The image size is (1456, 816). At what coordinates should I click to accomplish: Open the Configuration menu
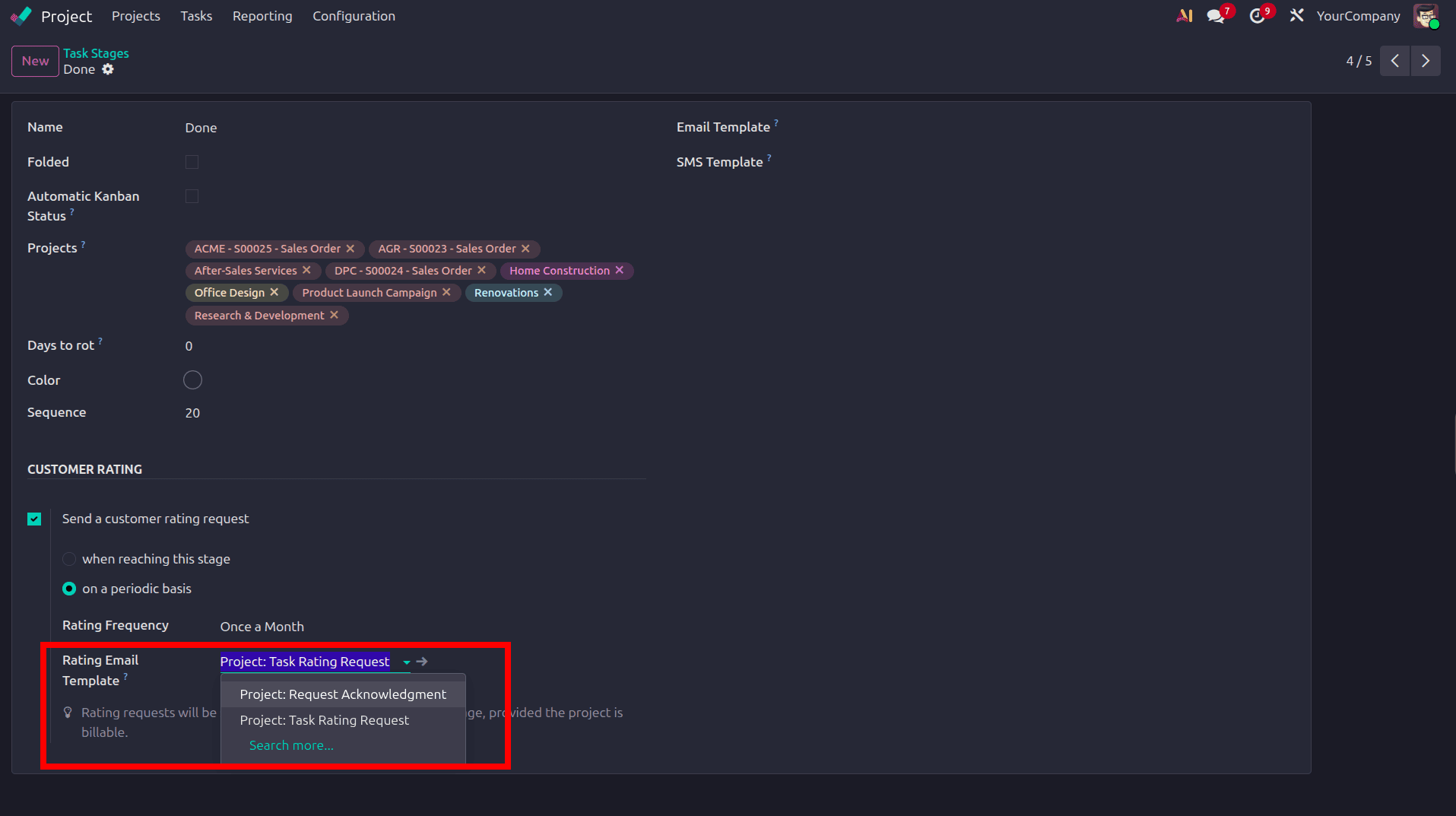point(354,16)
